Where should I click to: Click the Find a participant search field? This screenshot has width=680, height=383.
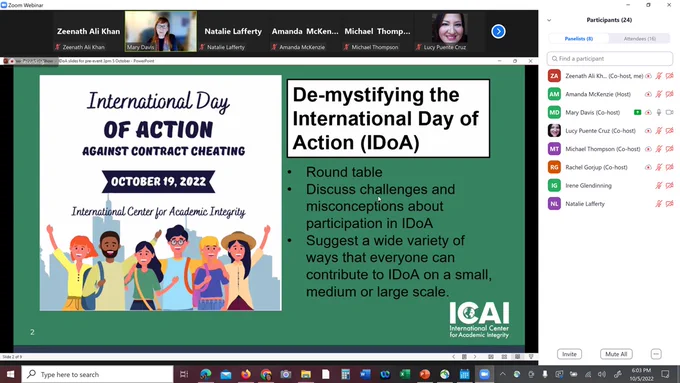610,59
